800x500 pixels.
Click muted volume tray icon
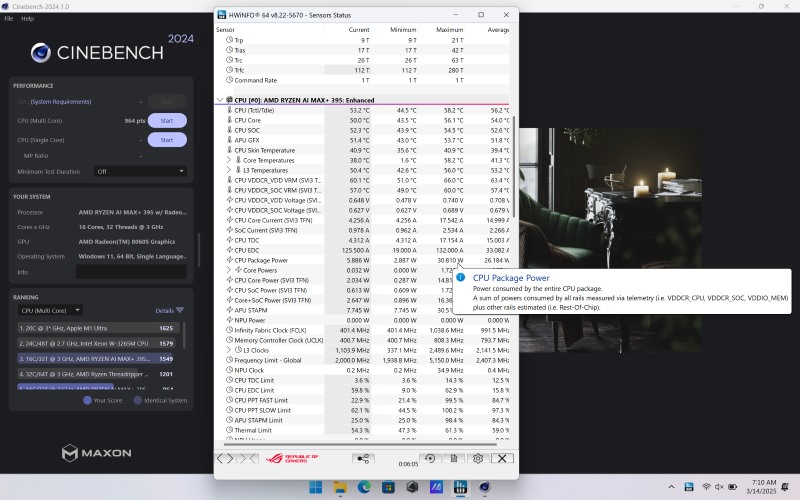click(719, 487)
